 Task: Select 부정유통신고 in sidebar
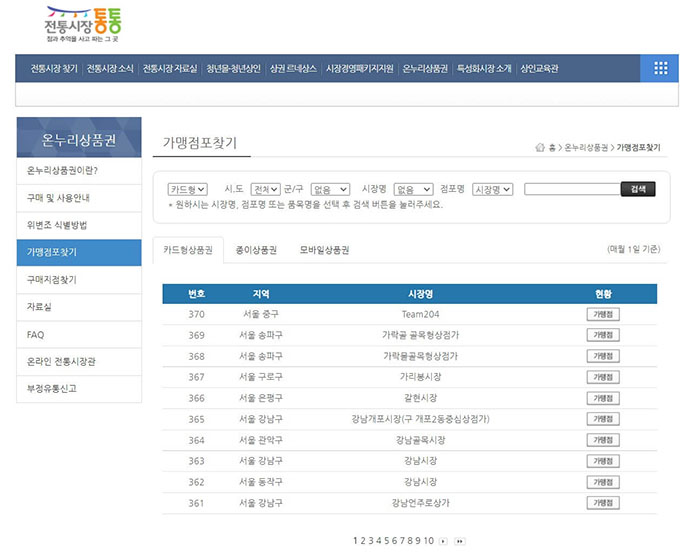[79, 389]
